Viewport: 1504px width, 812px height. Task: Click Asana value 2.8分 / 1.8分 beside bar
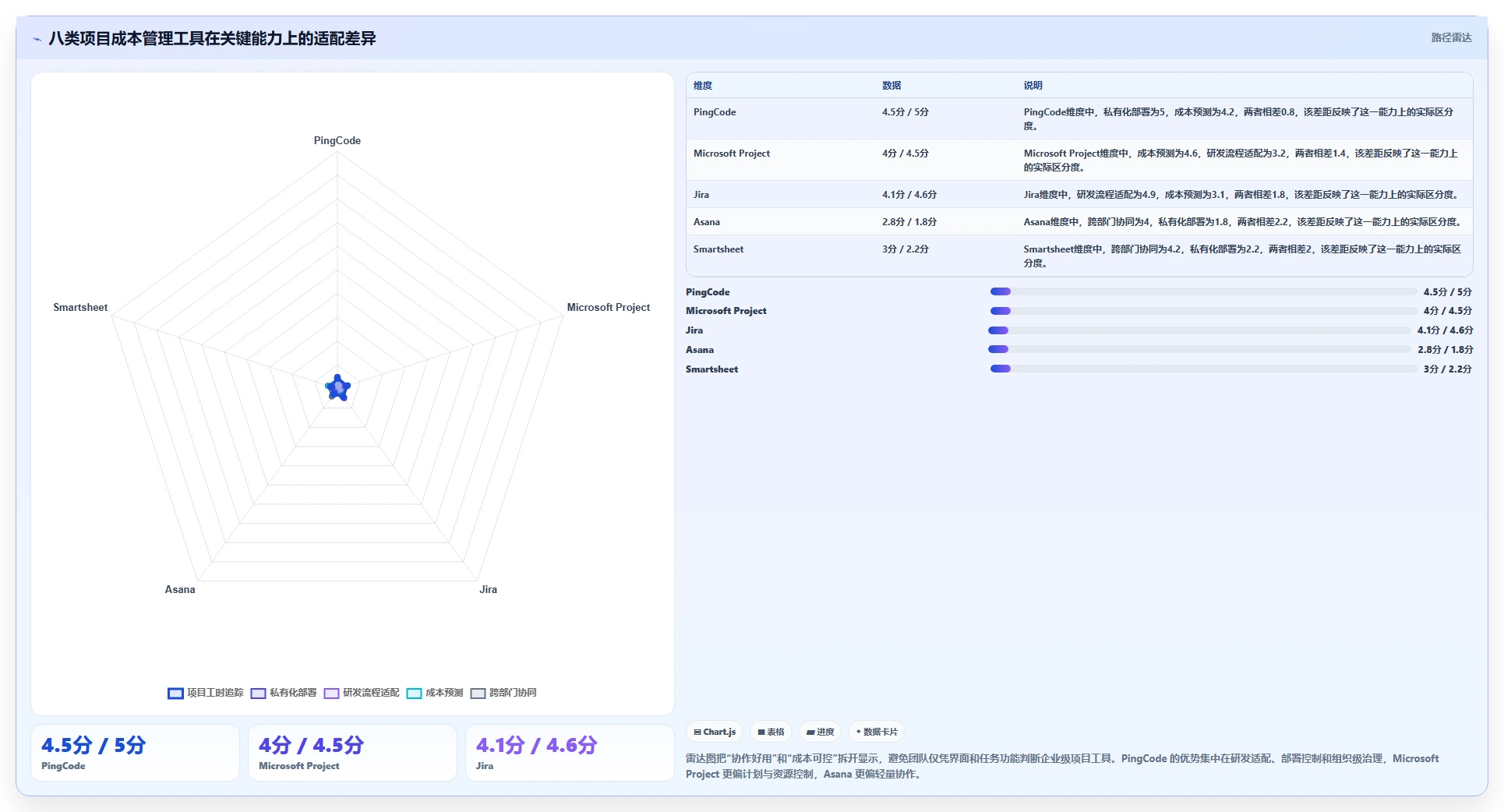coord(1446,350)
